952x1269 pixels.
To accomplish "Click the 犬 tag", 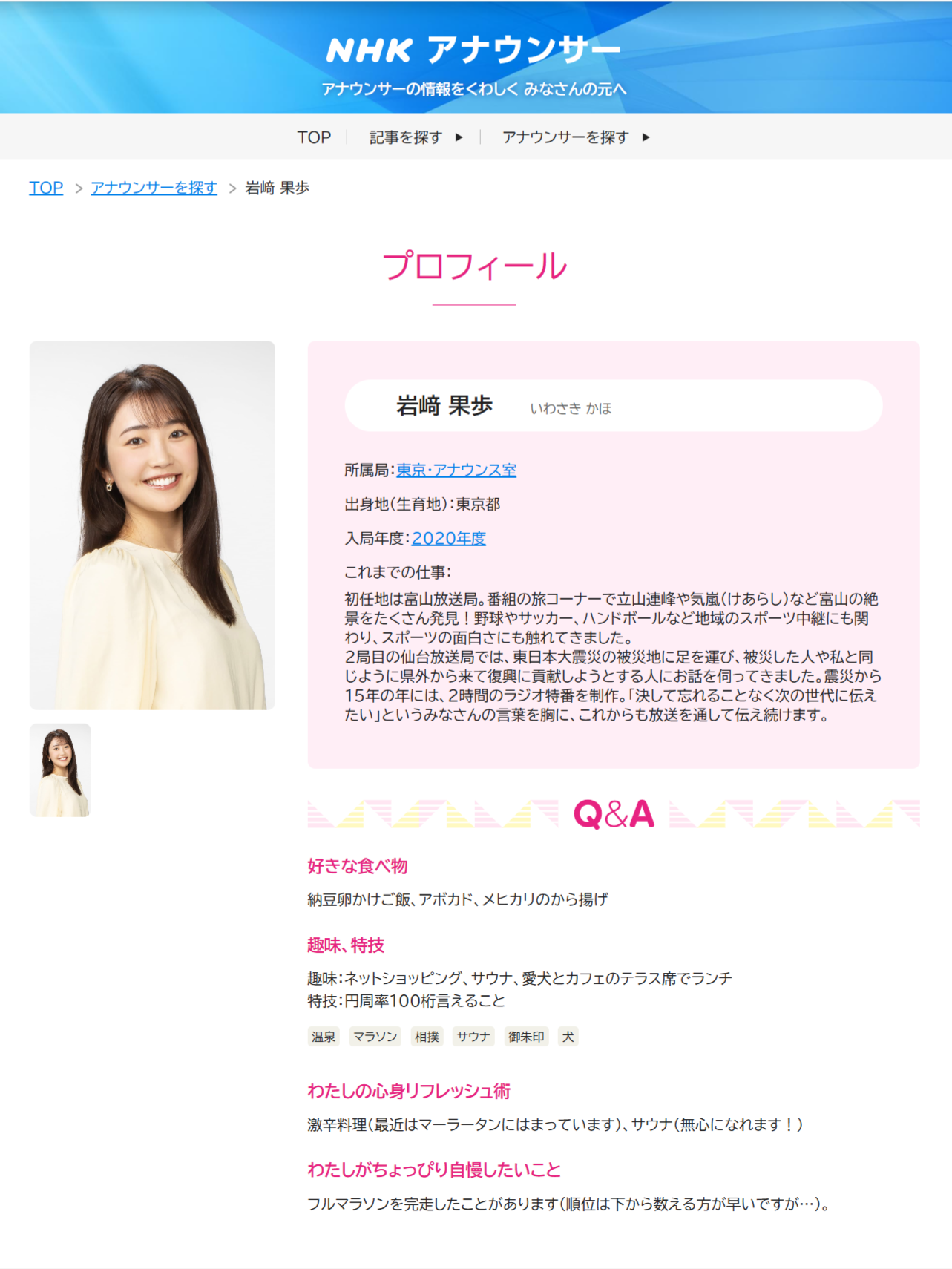I will coord(568,1037).
